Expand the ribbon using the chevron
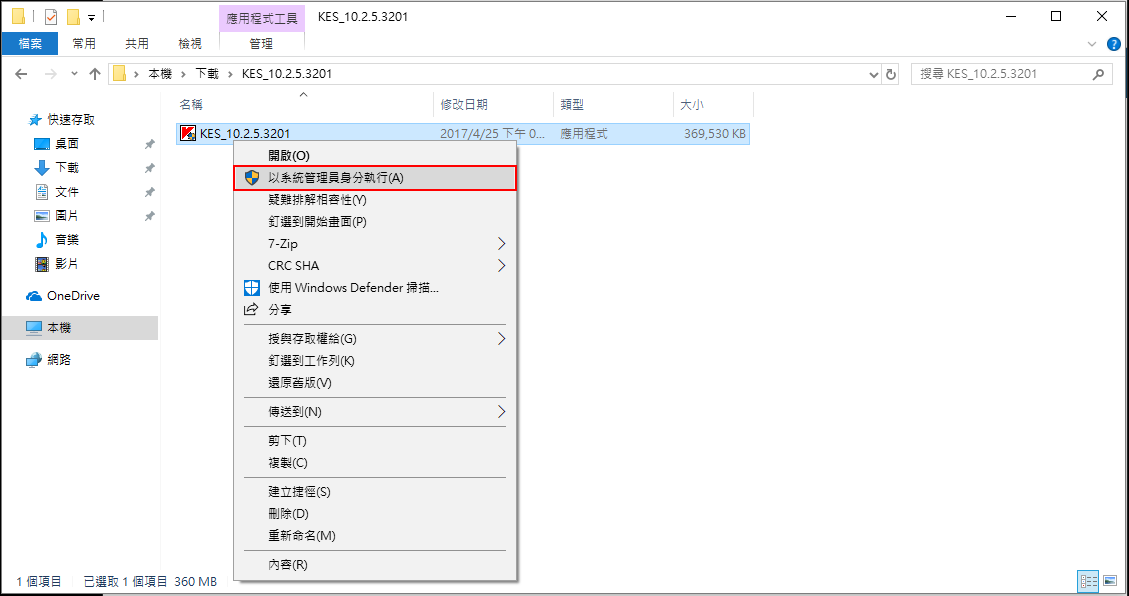1129x596 pixels. (x=1092, y=44)
